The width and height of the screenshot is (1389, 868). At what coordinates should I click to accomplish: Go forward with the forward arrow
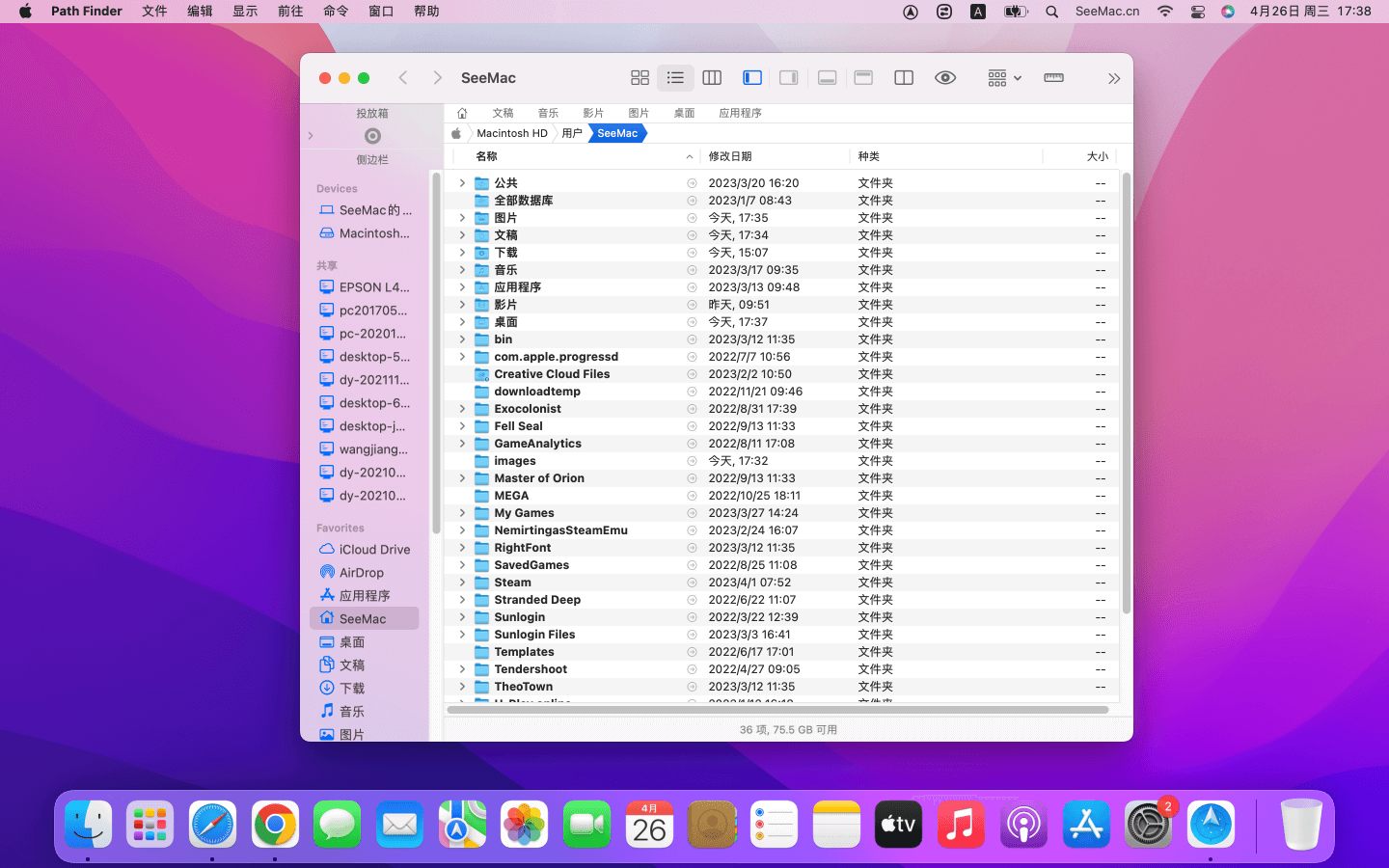click(x=437, y=78)
